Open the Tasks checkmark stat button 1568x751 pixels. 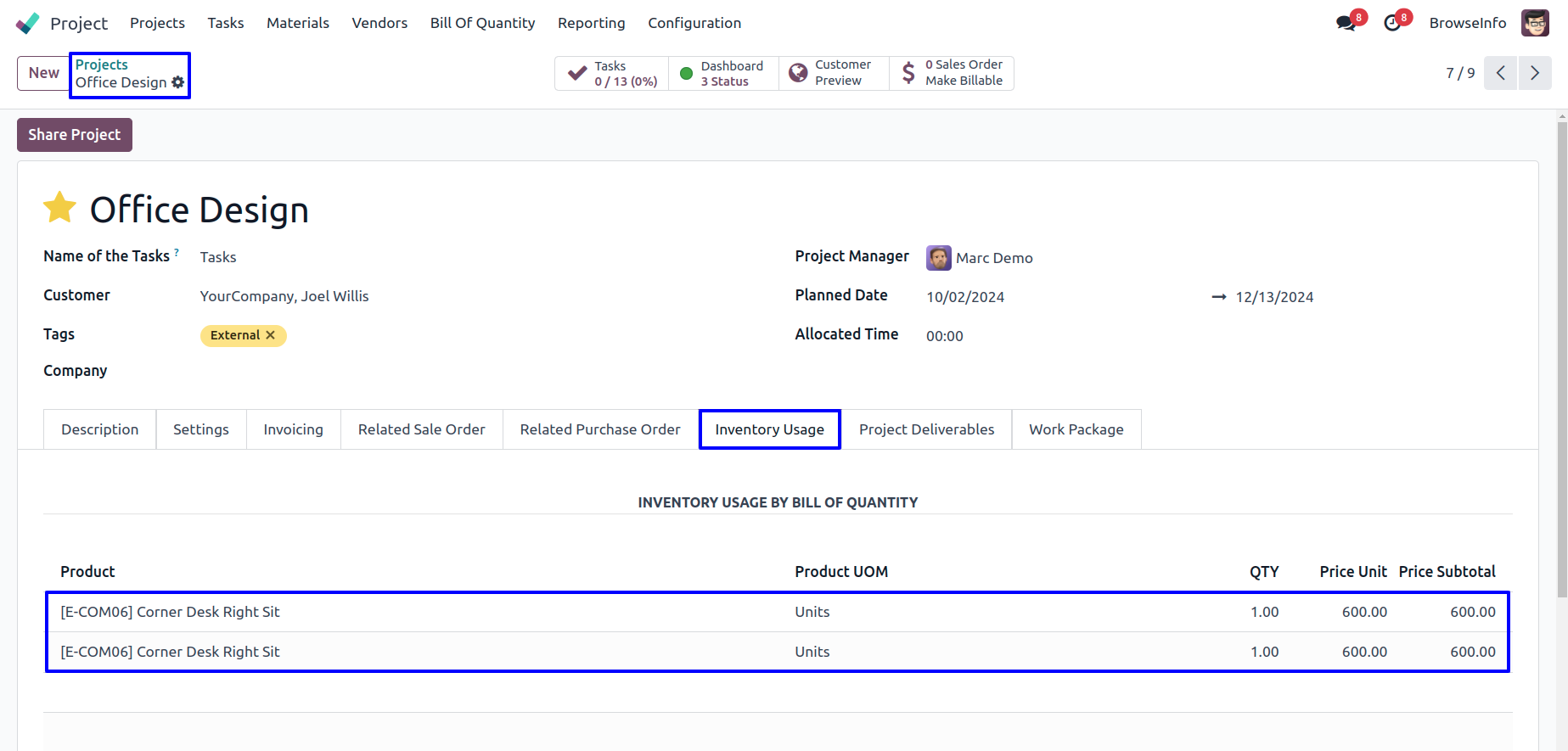pyautogui.click(x=612, y=74)
